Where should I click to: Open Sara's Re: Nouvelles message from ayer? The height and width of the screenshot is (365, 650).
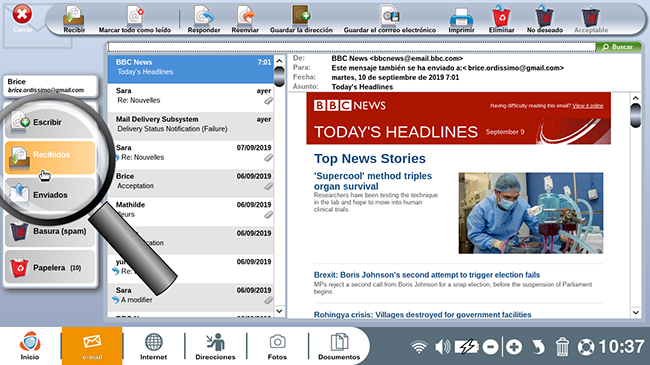[x=190, y=97]
